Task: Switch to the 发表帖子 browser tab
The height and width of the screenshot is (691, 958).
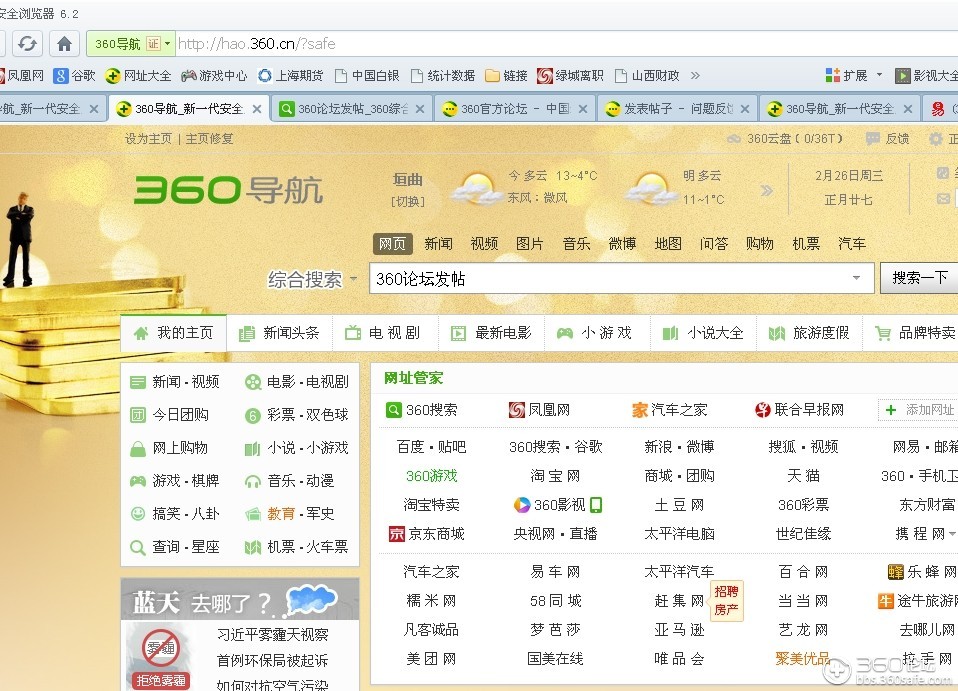Action: [678, 109]
